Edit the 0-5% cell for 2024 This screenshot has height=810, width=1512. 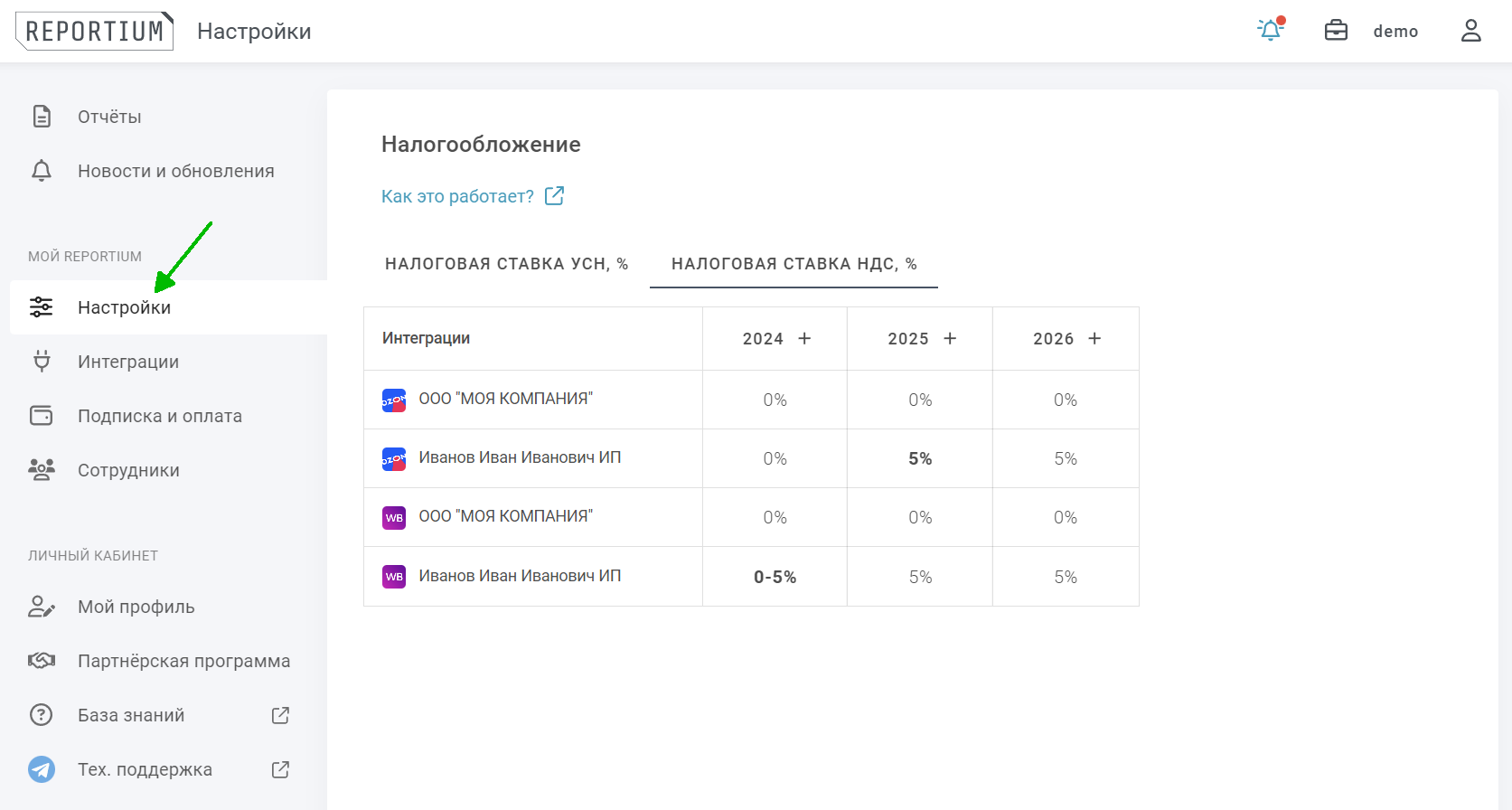(775, 577)
